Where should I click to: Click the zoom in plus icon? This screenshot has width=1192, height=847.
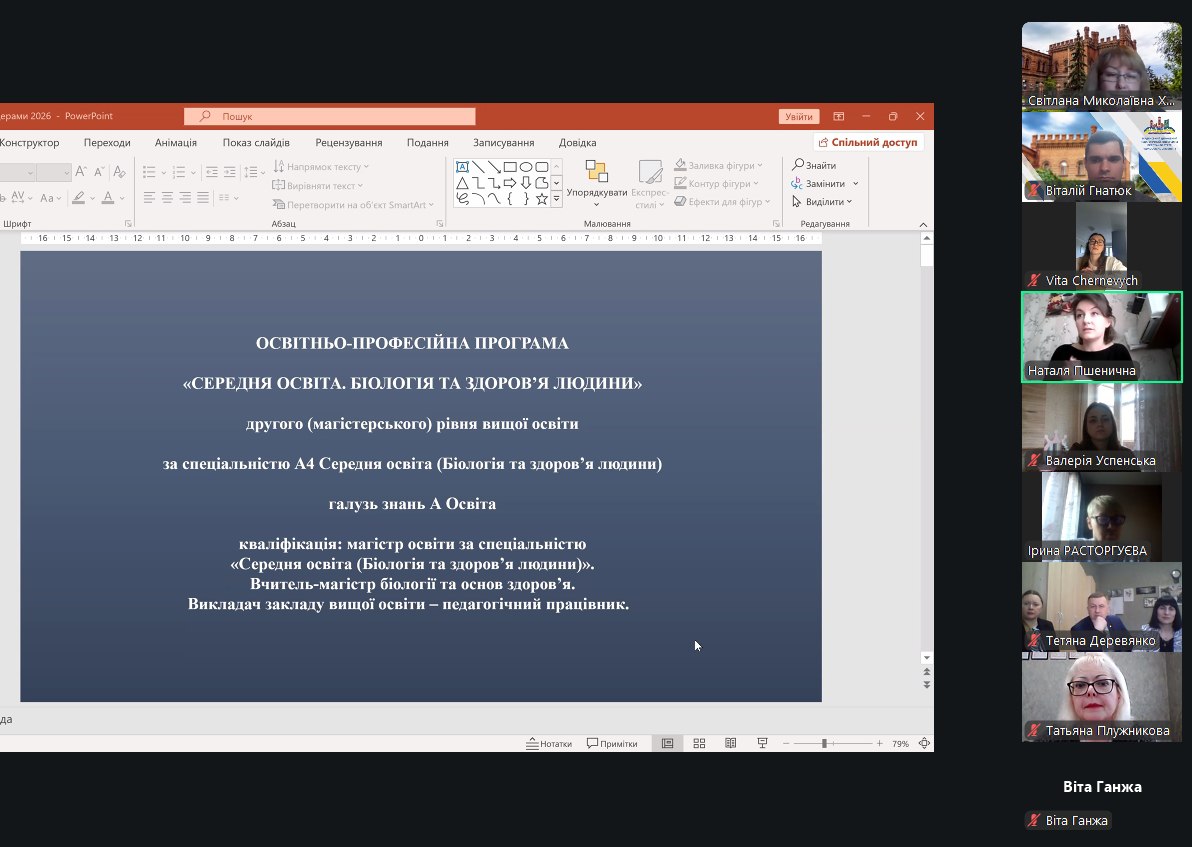tap(880, 743)
